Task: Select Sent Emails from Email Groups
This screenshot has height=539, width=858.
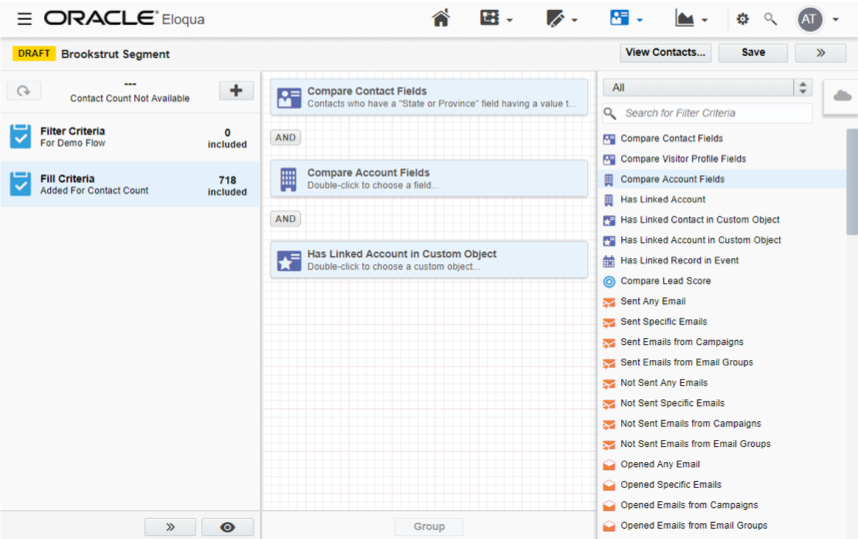Action: coord(687,362)
